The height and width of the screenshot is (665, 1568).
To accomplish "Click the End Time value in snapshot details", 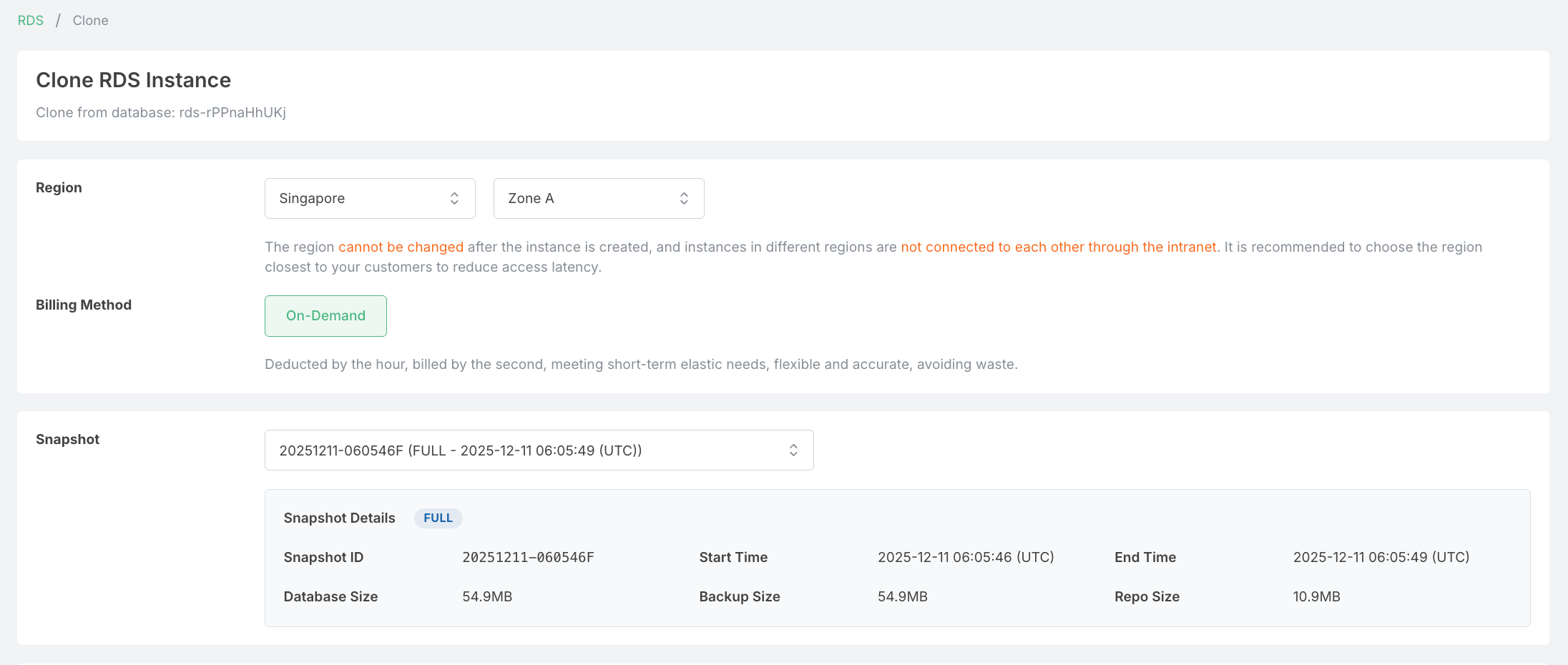I will pos(1381,558).
